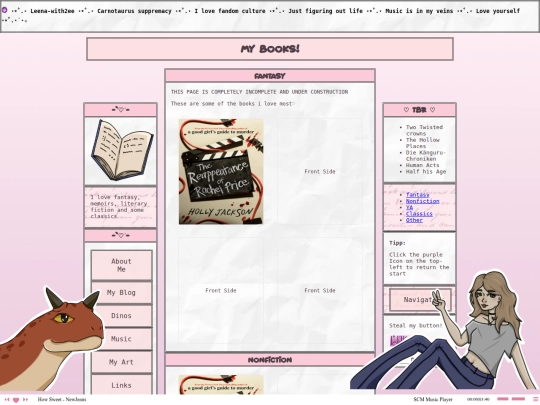Adjust the music player volume bar

coord(518,399)
